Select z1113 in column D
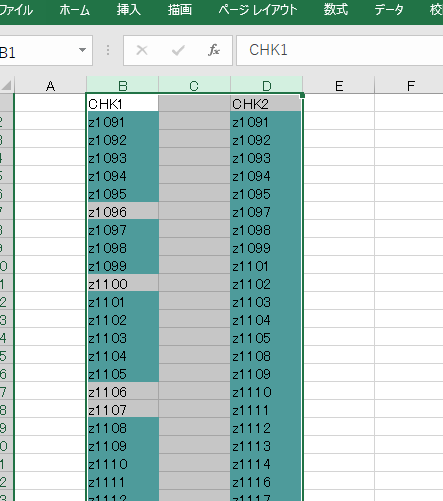The image size is (443, 501). pyautogui.click(x=266, y=446)
